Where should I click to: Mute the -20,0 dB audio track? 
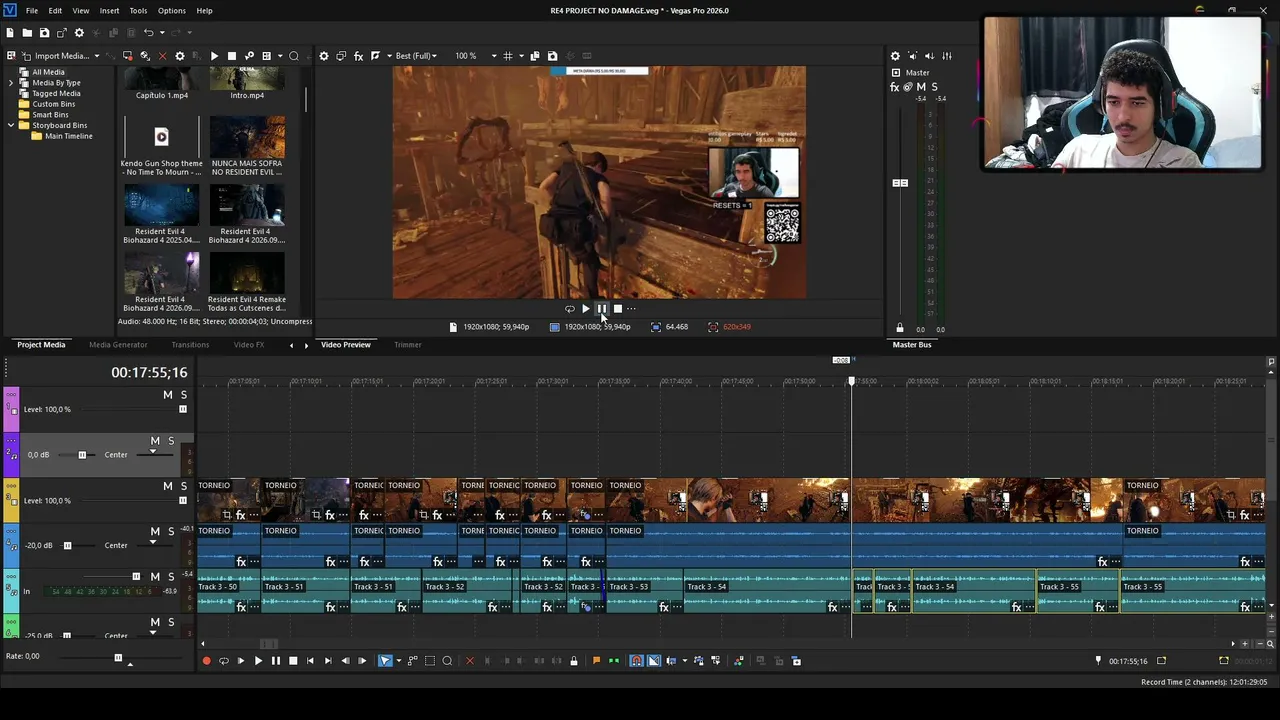155,531
